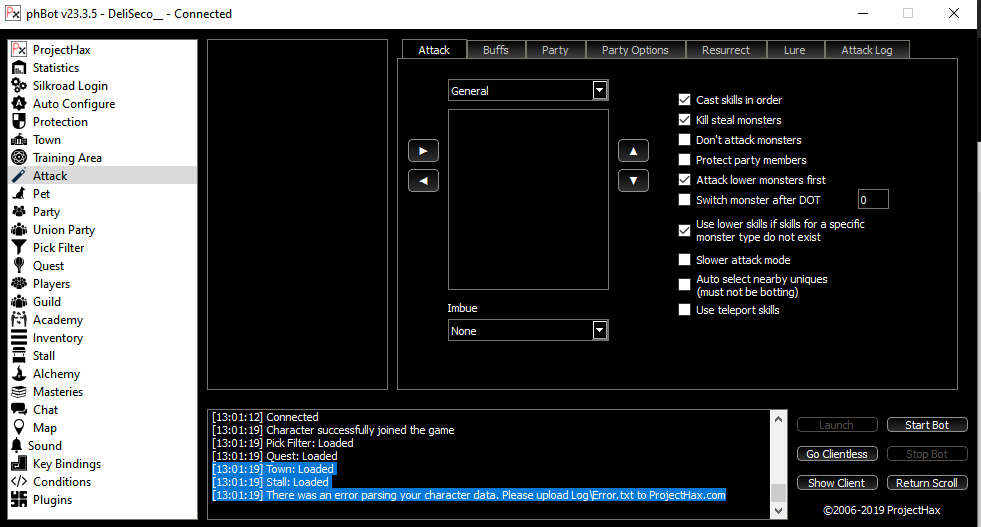This screenshot has width=981, height=527.
Task: Move skill down with down arrow
Action: tap(633, 181)
